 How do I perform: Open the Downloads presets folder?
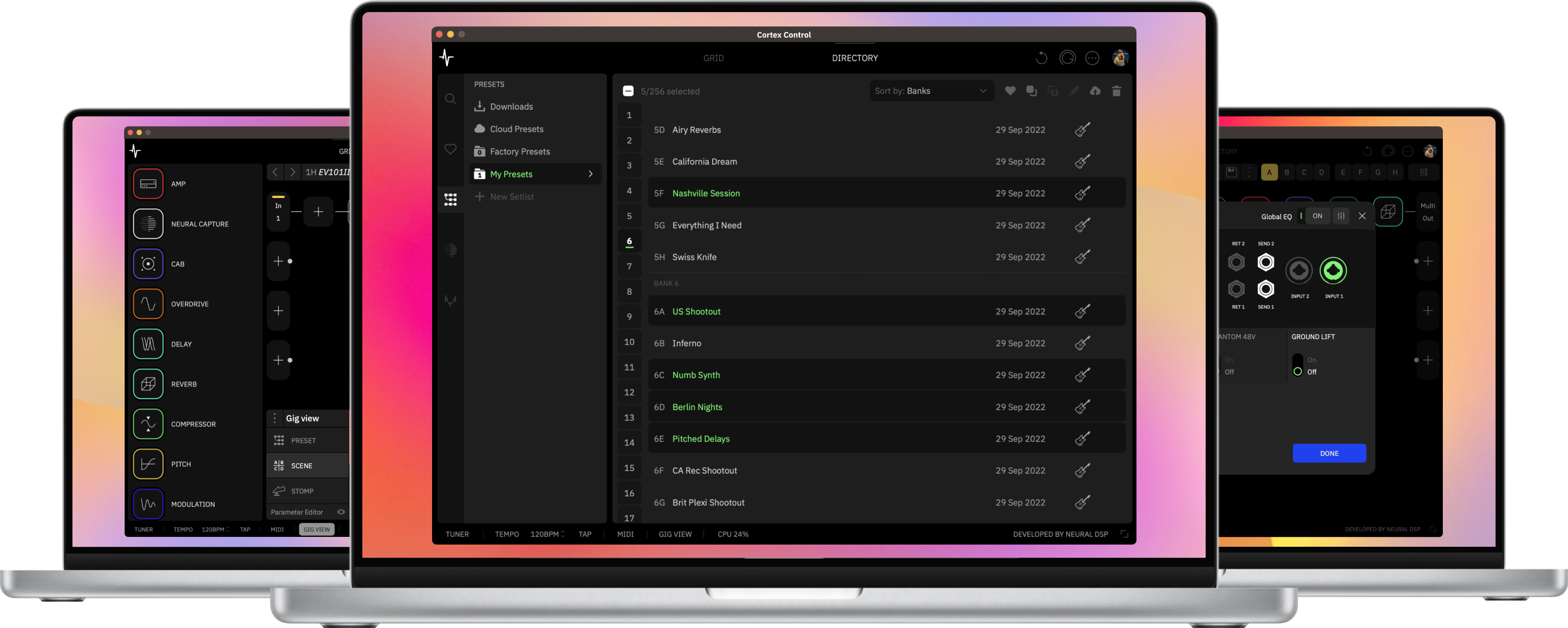(511, 106)
